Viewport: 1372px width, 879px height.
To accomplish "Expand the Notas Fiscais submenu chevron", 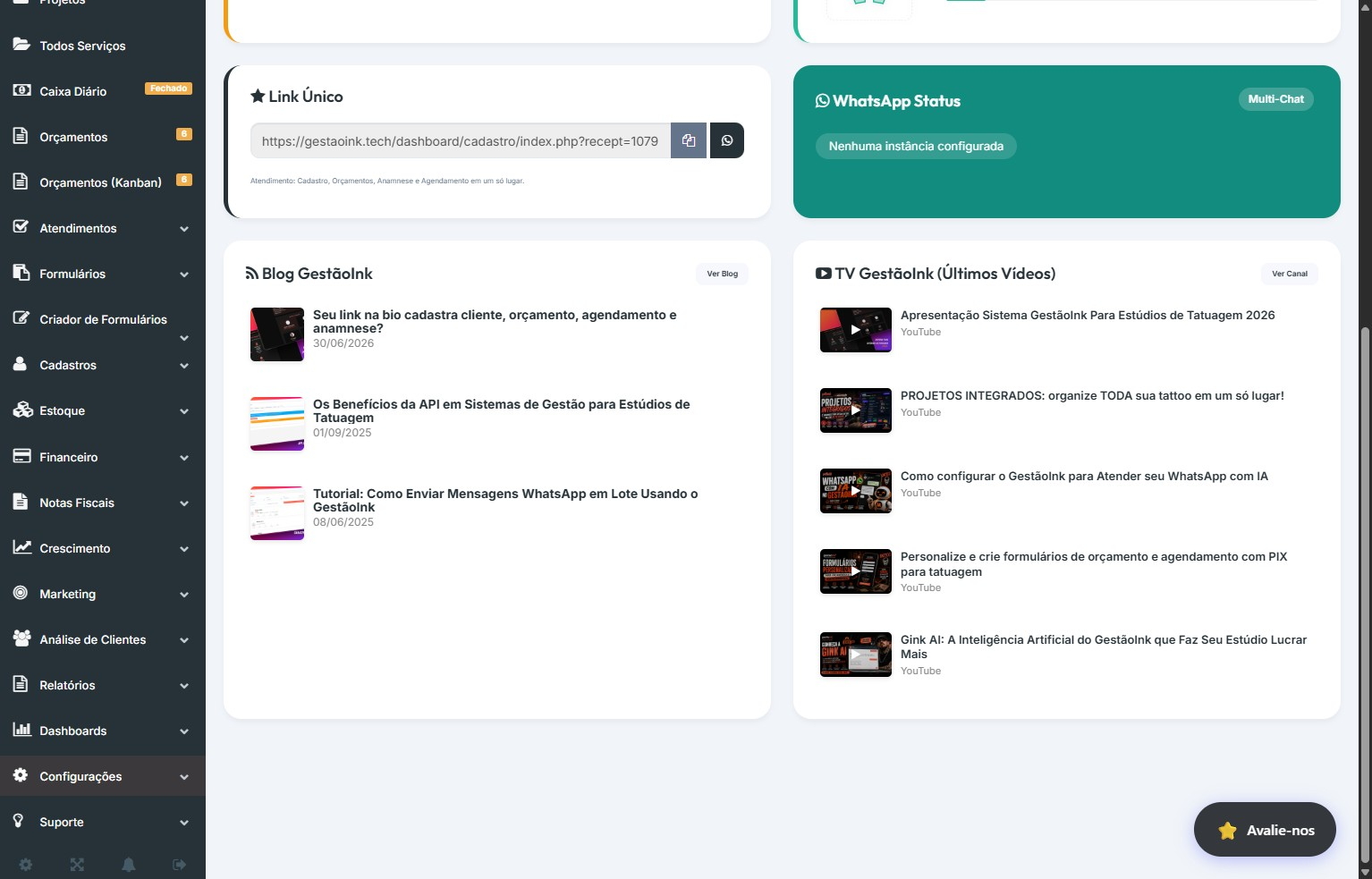I will tap(184, 503).
